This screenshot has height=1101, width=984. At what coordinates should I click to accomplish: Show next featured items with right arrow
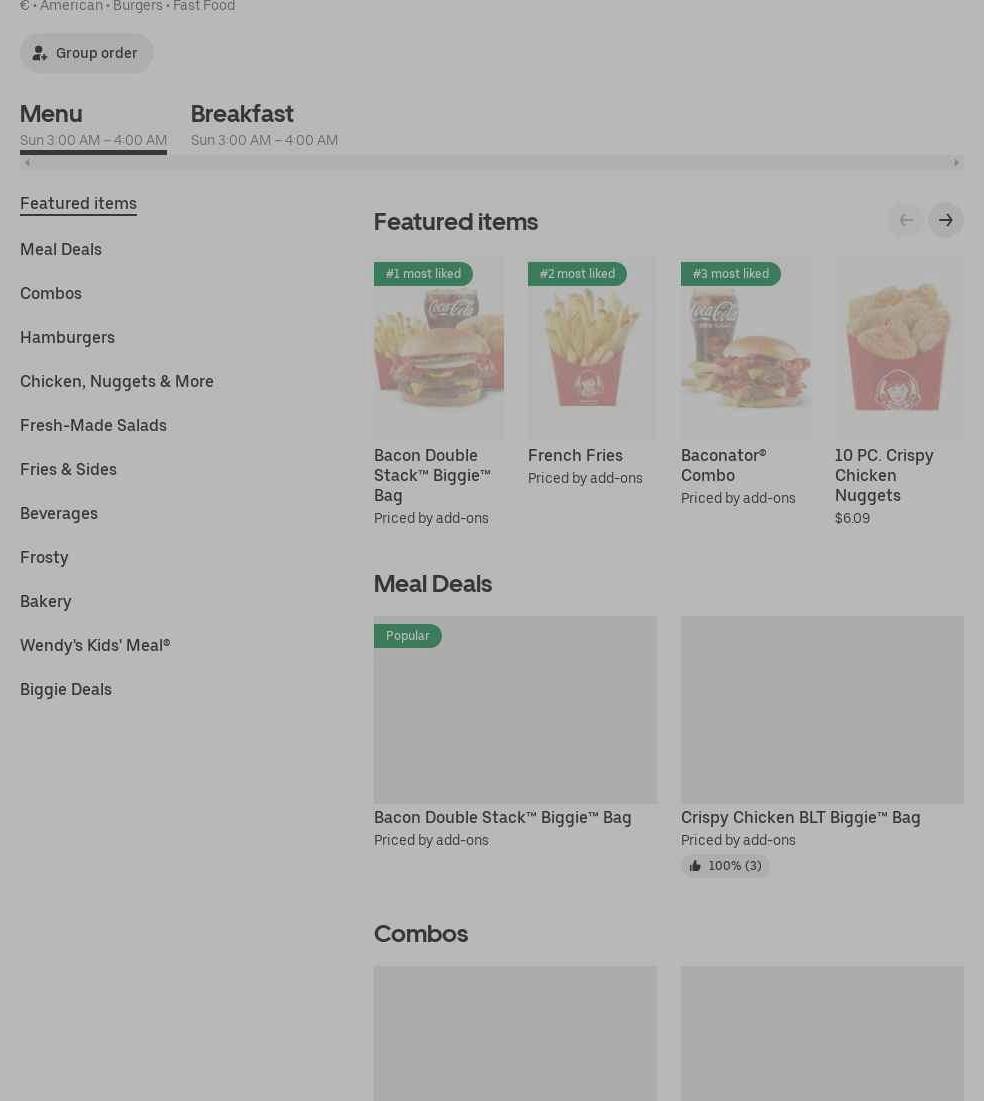(945, 220)
